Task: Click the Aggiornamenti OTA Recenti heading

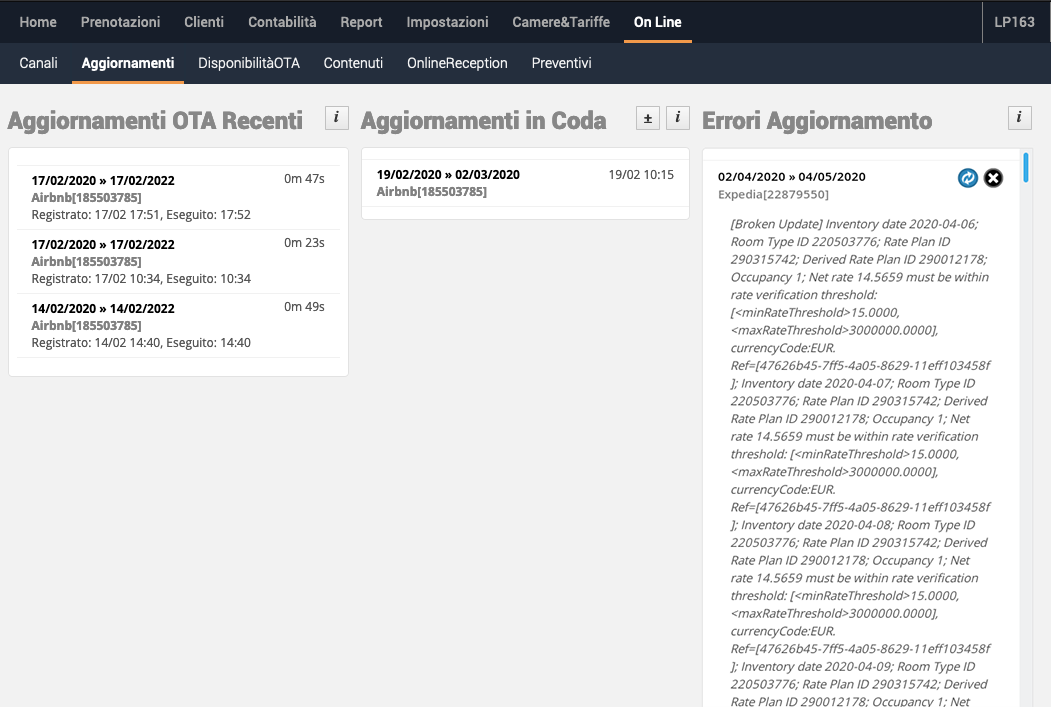Action: coord(155,121)
